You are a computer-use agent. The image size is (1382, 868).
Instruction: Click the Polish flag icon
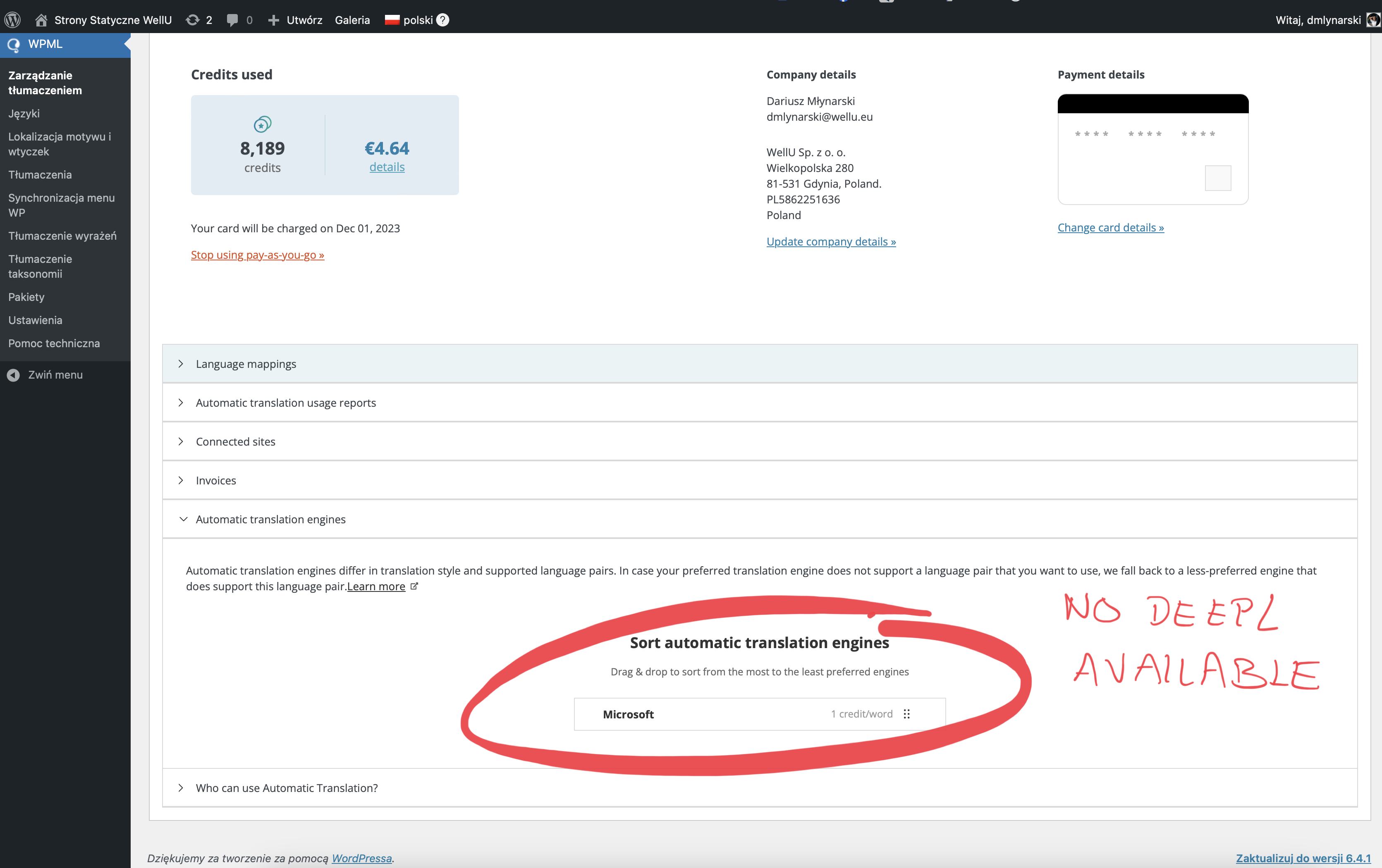click(392, 20)
